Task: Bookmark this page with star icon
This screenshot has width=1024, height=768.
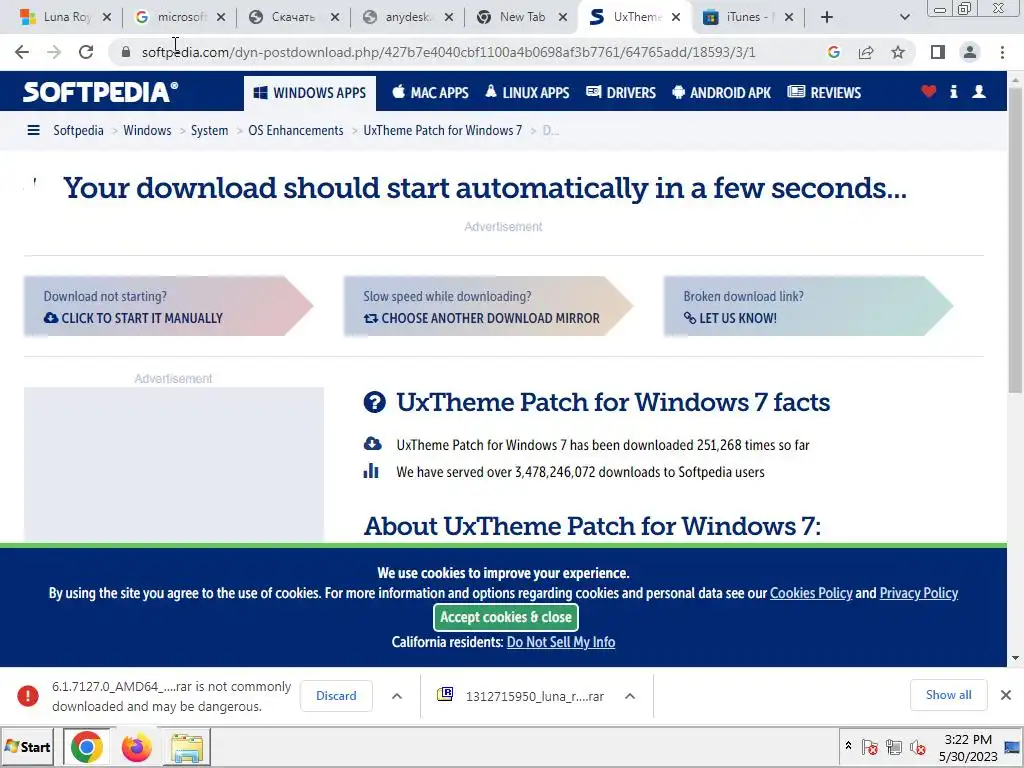Action: point(898,52)
